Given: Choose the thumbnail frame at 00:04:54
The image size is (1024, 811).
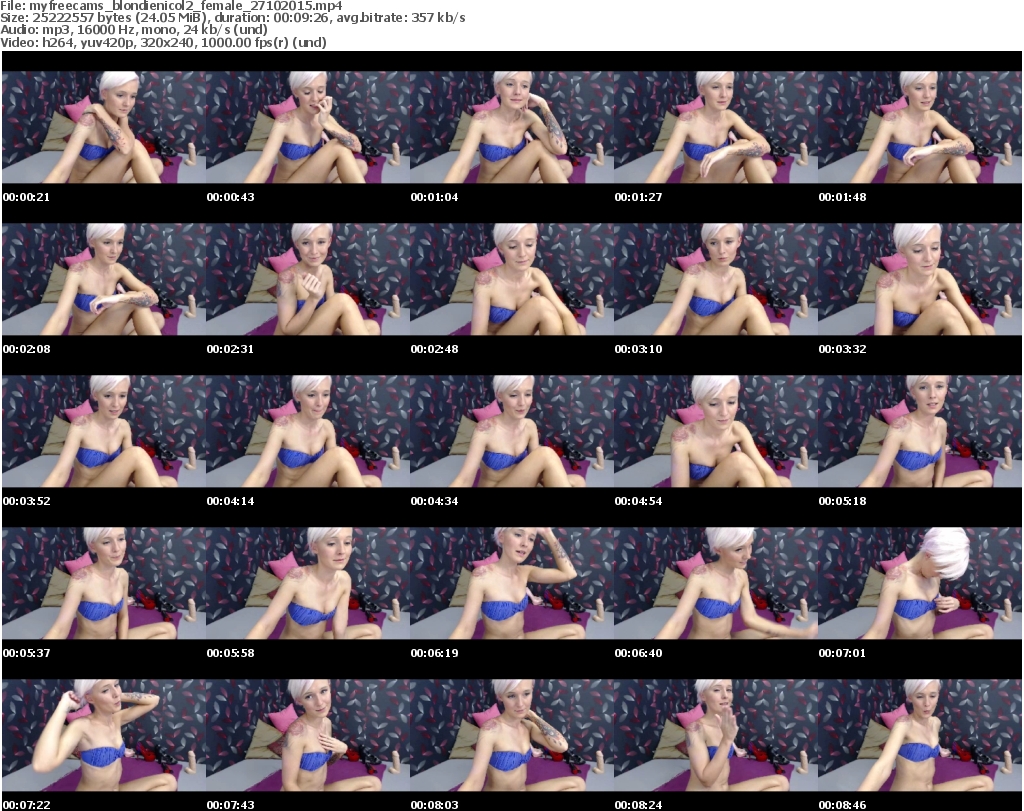Looking at the screenshot, I should coord(716,432).
